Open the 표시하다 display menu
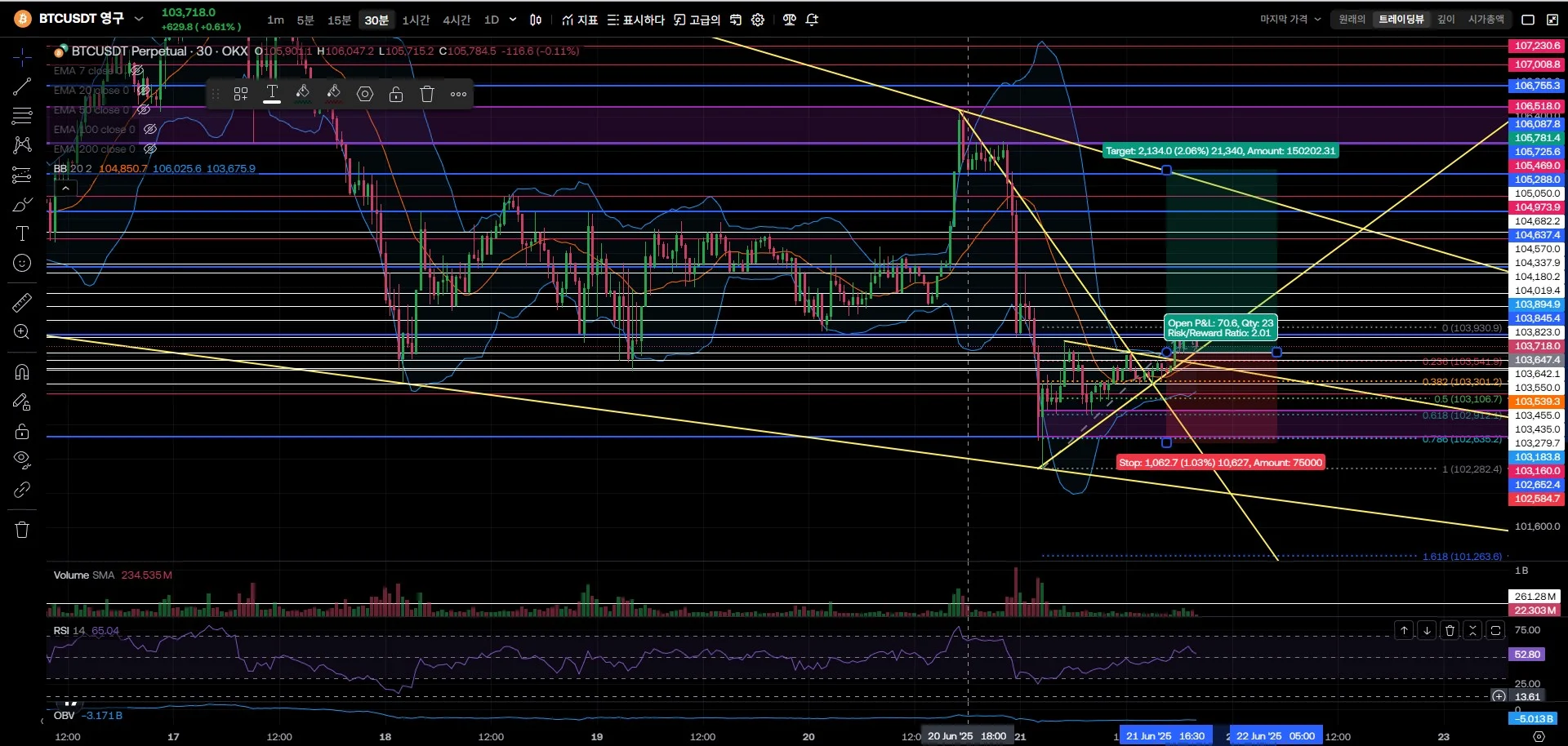This screenshot has height=746, width=1568. [636, 20]
